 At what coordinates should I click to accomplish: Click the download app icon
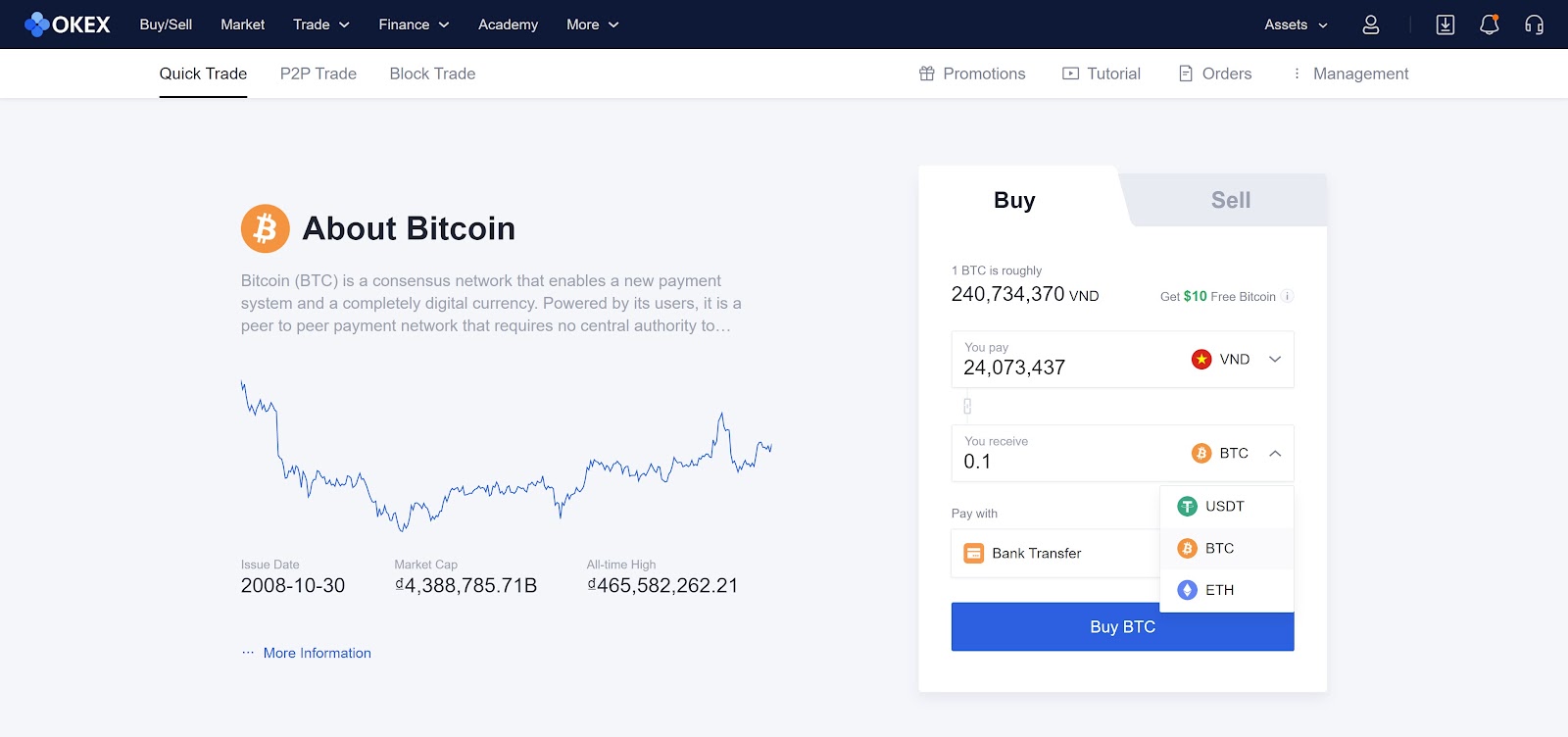tap(1445, 25)
